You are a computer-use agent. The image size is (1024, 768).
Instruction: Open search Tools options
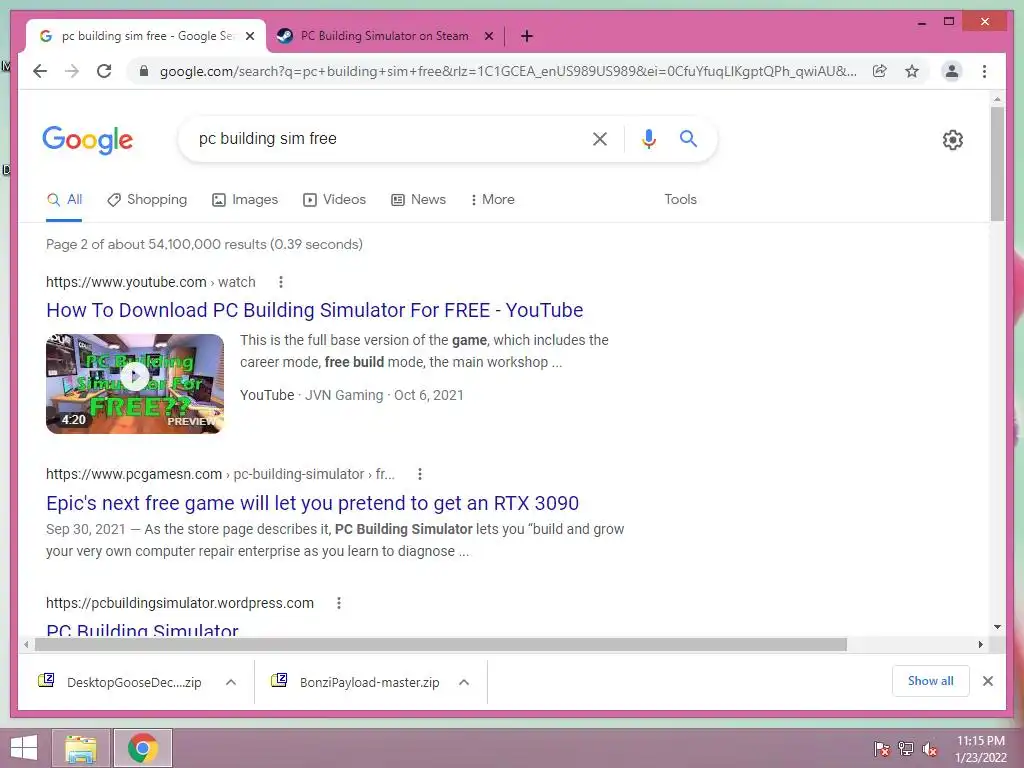pos(680,200)
